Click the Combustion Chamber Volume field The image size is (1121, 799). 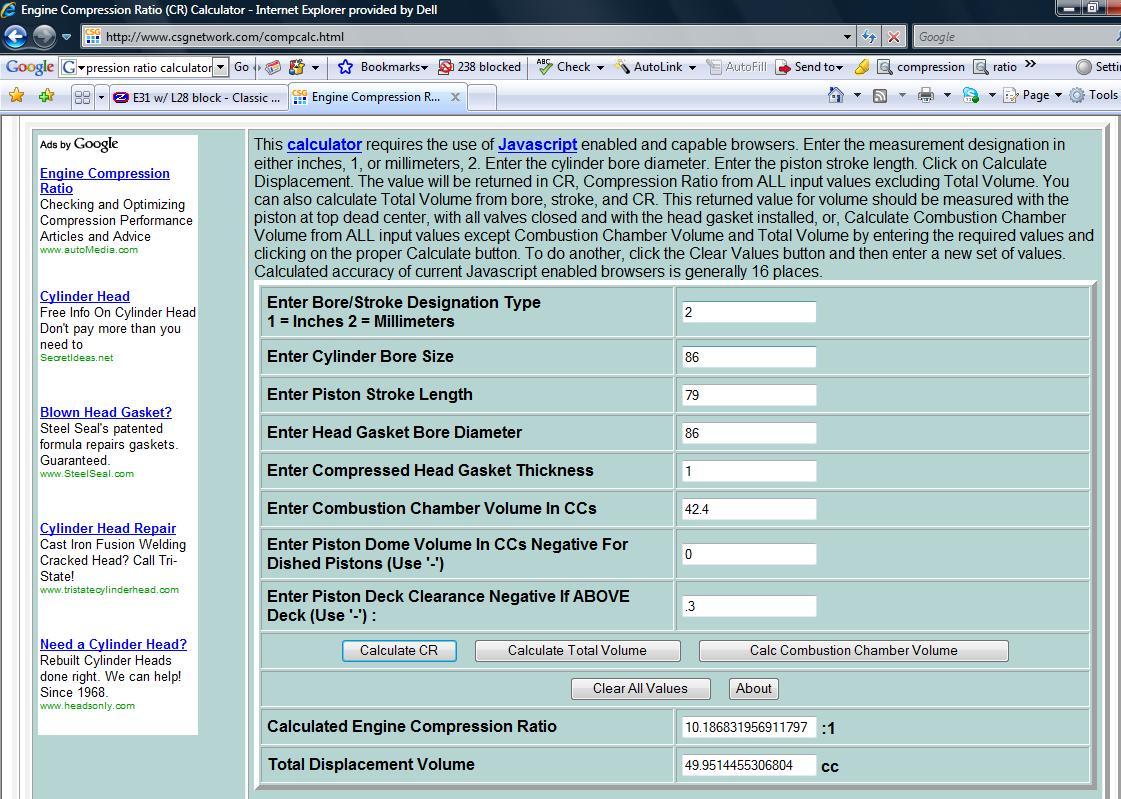point(749,509)
